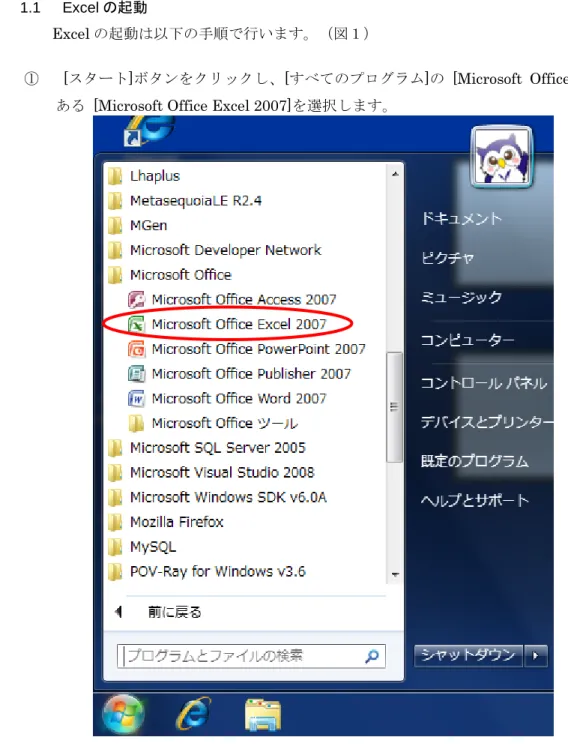This screenshot has width=568, height=746.
Task: Click the MySQL folder icon
Action: [115, 547]
